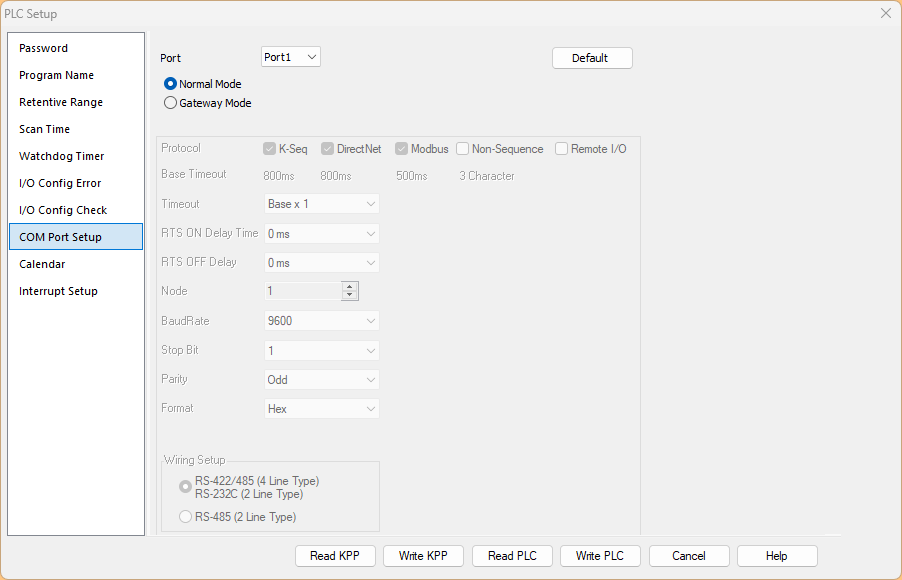902x580 pixels.
Task: Open the Format Hex dropdown
Action: click(322, 409)
